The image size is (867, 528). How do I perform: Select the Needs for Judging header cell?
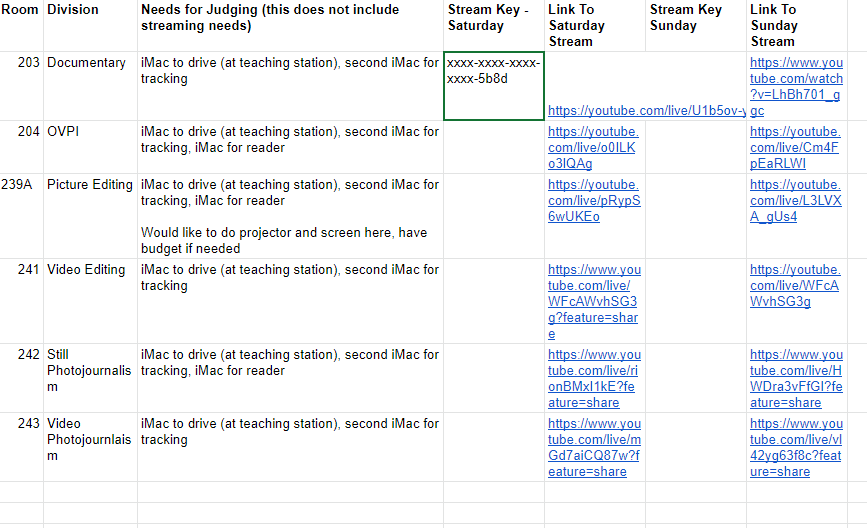tap(290, 25)
